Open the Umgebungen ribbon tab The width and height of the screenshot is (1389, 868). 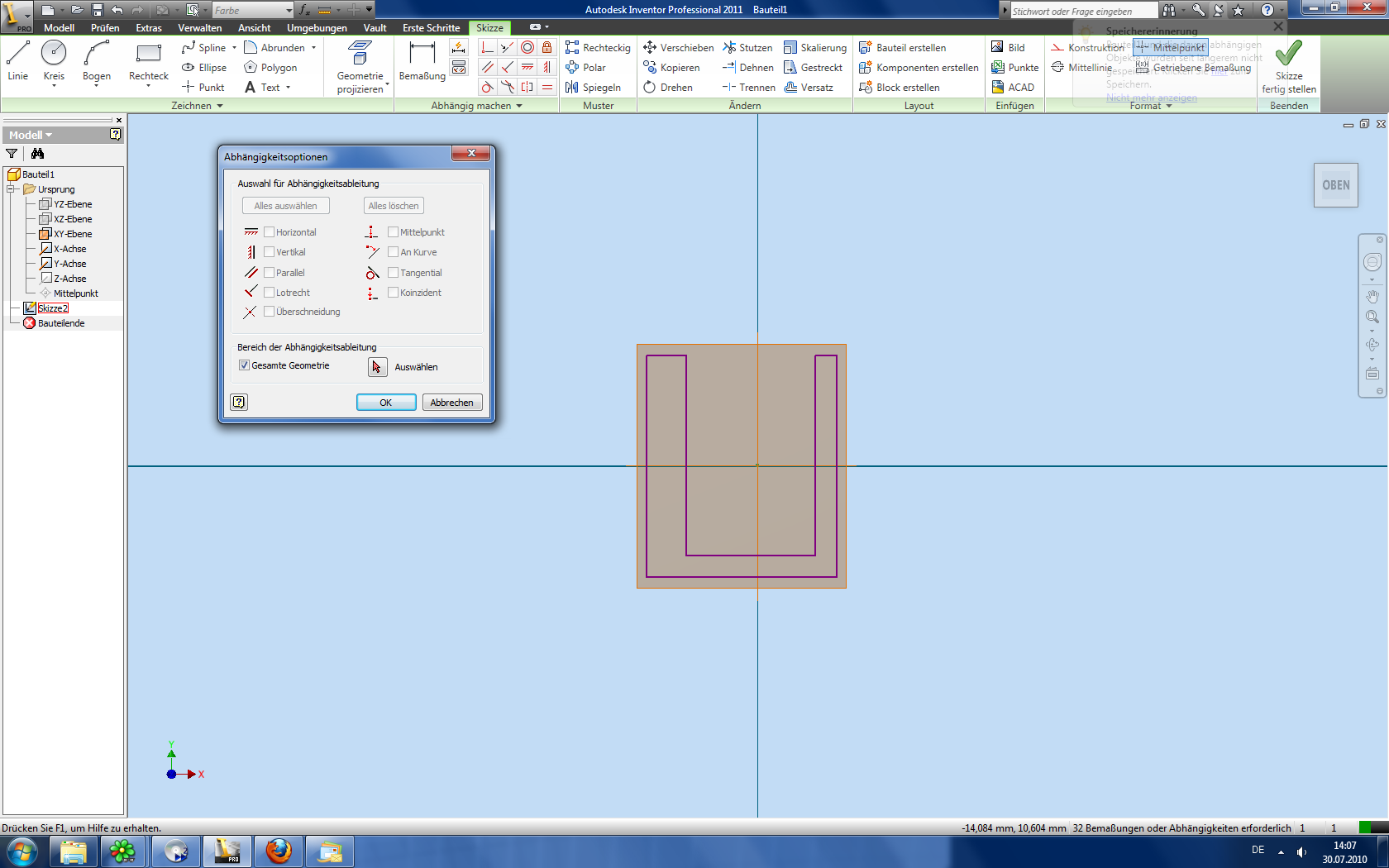(317, 28)
